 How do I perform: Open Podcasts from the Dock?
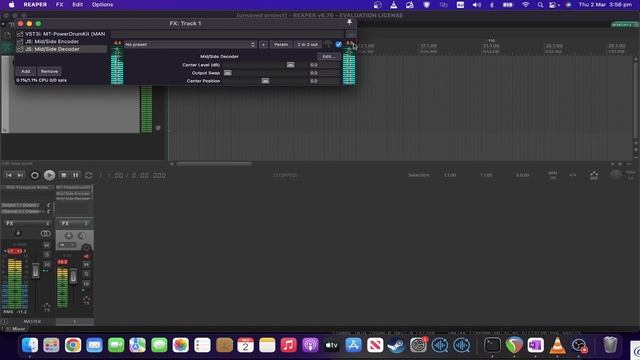pyautogui.click(x=310, y=345)
